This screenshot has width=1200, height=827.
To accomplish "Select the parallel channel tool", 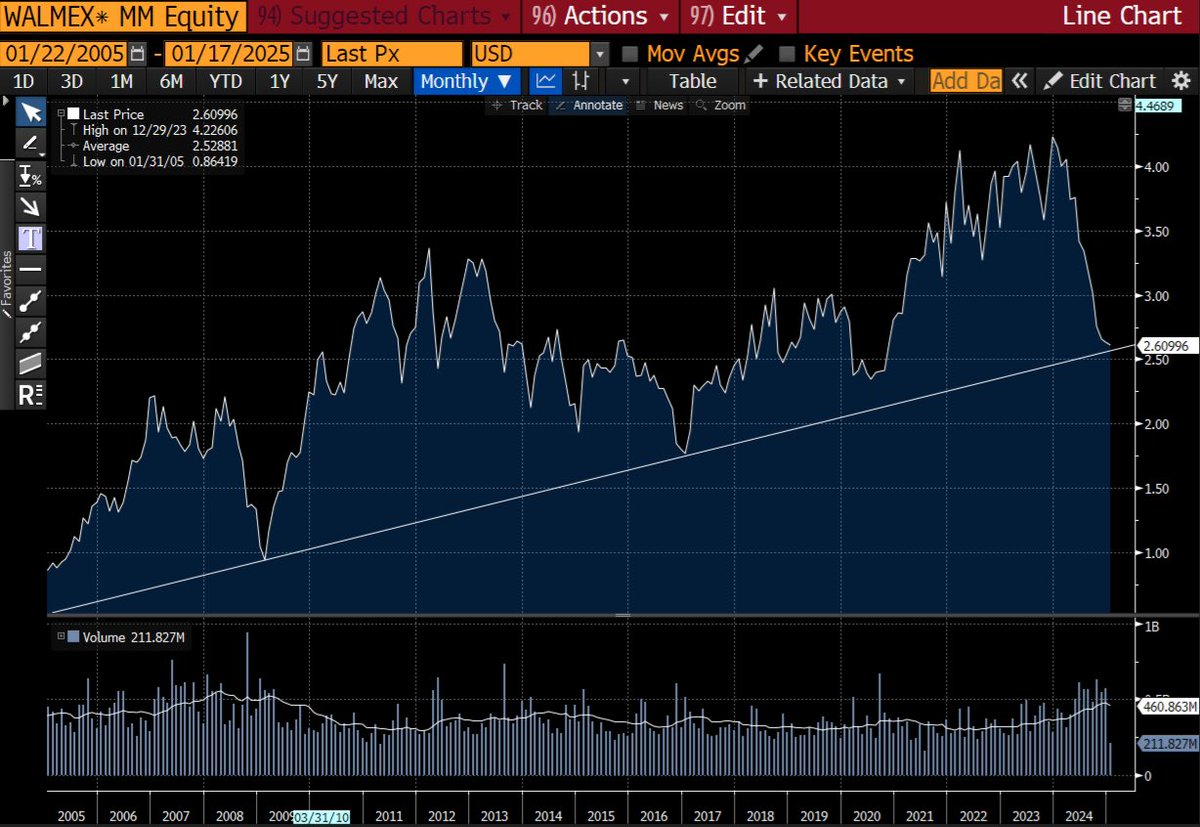I will (31, 362).
